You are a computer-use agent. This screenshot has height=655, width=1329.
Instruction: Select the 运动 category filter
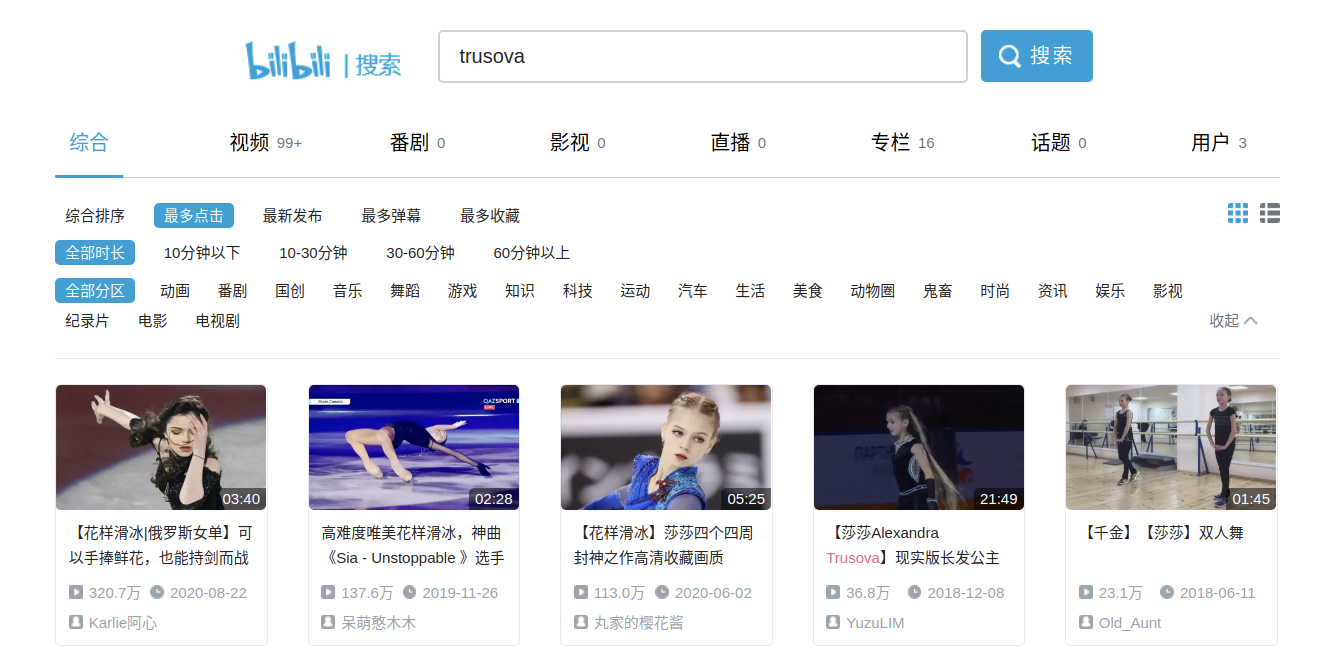[x=635, y=291]
